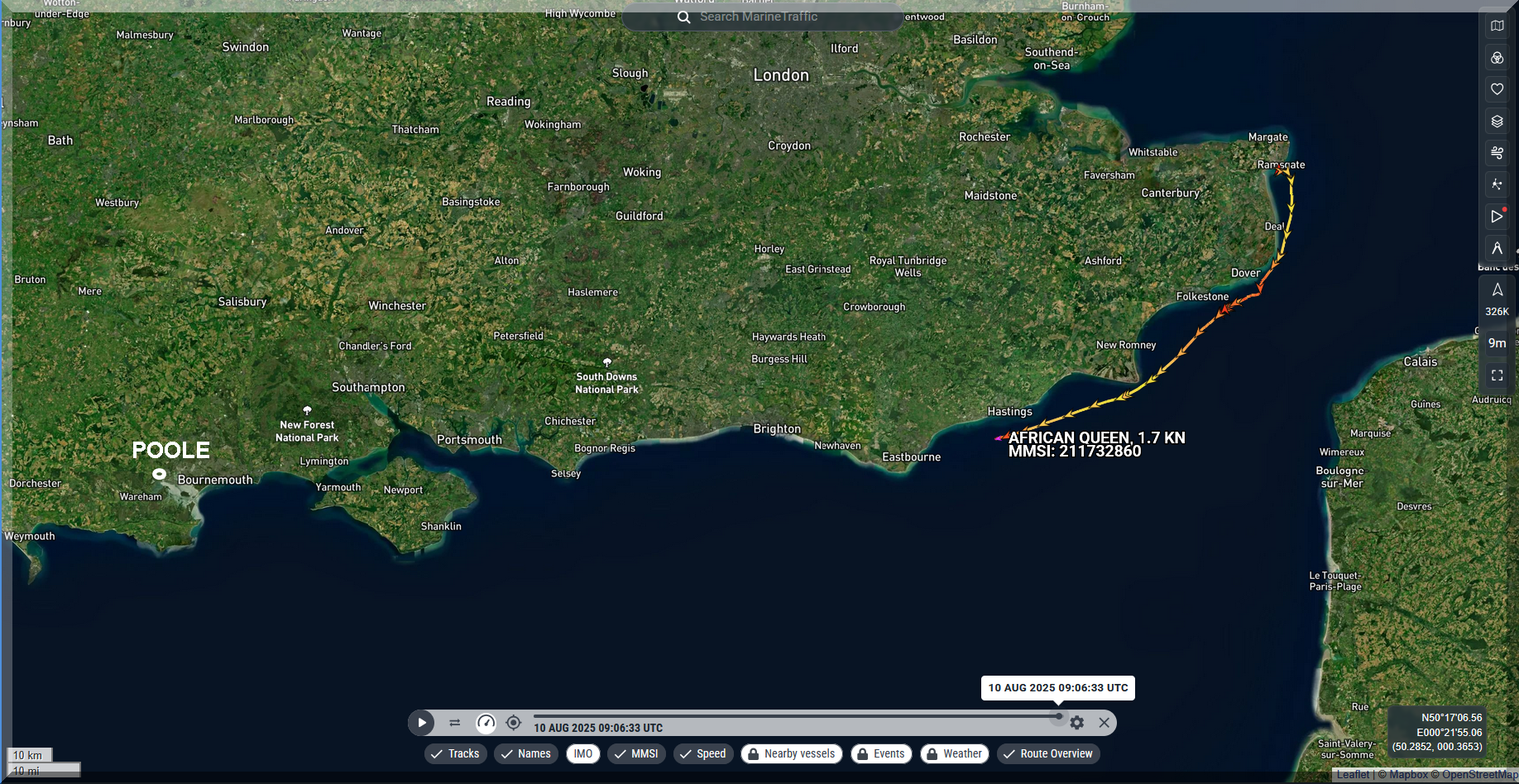The image size is (1519, 784).
Task: Toggle the Speed label chip
Action: coord(702,753)
